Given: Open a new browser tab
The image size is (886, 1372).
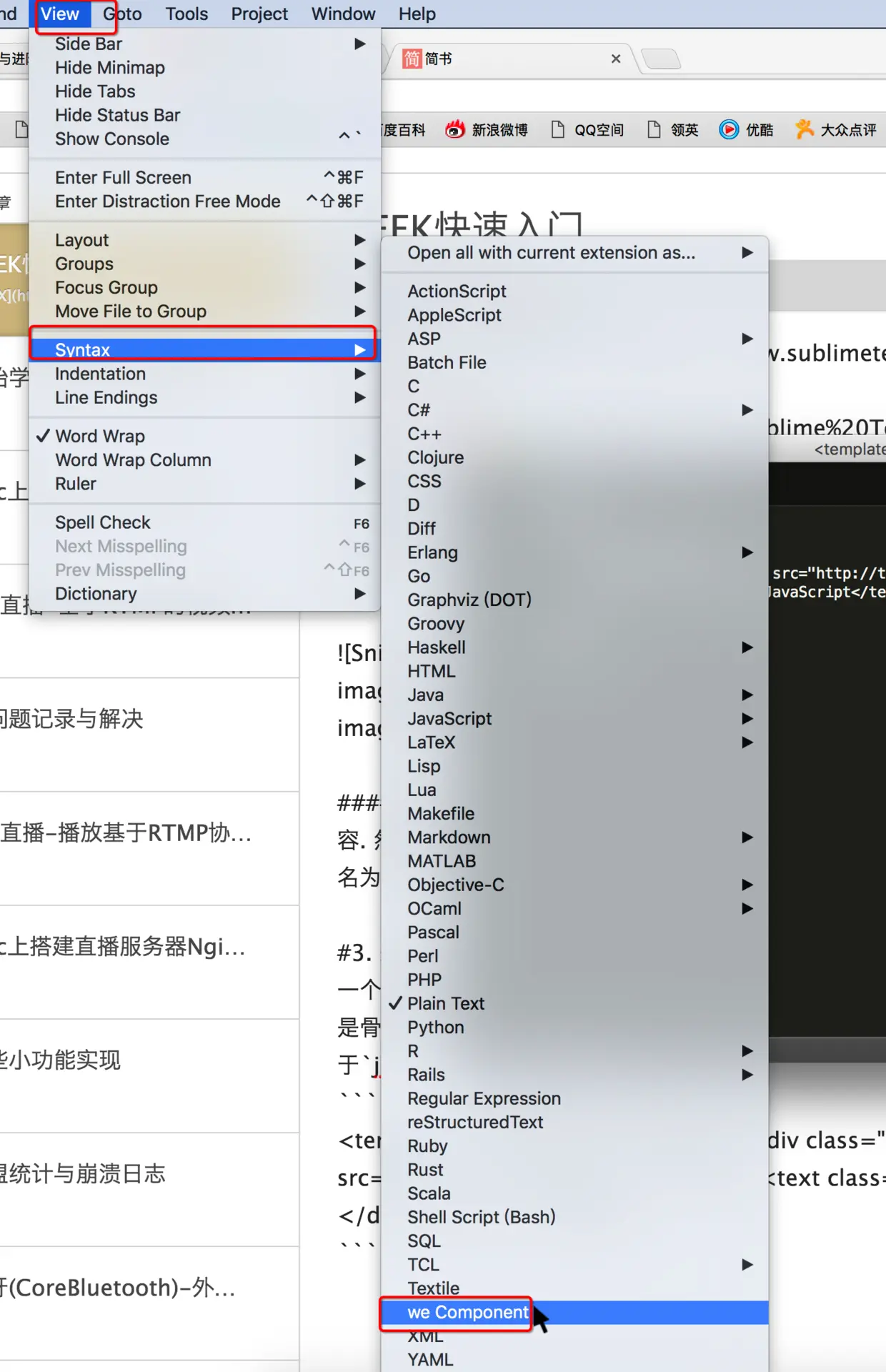Looking at the screenshot, I should click(x=661, y=59).
